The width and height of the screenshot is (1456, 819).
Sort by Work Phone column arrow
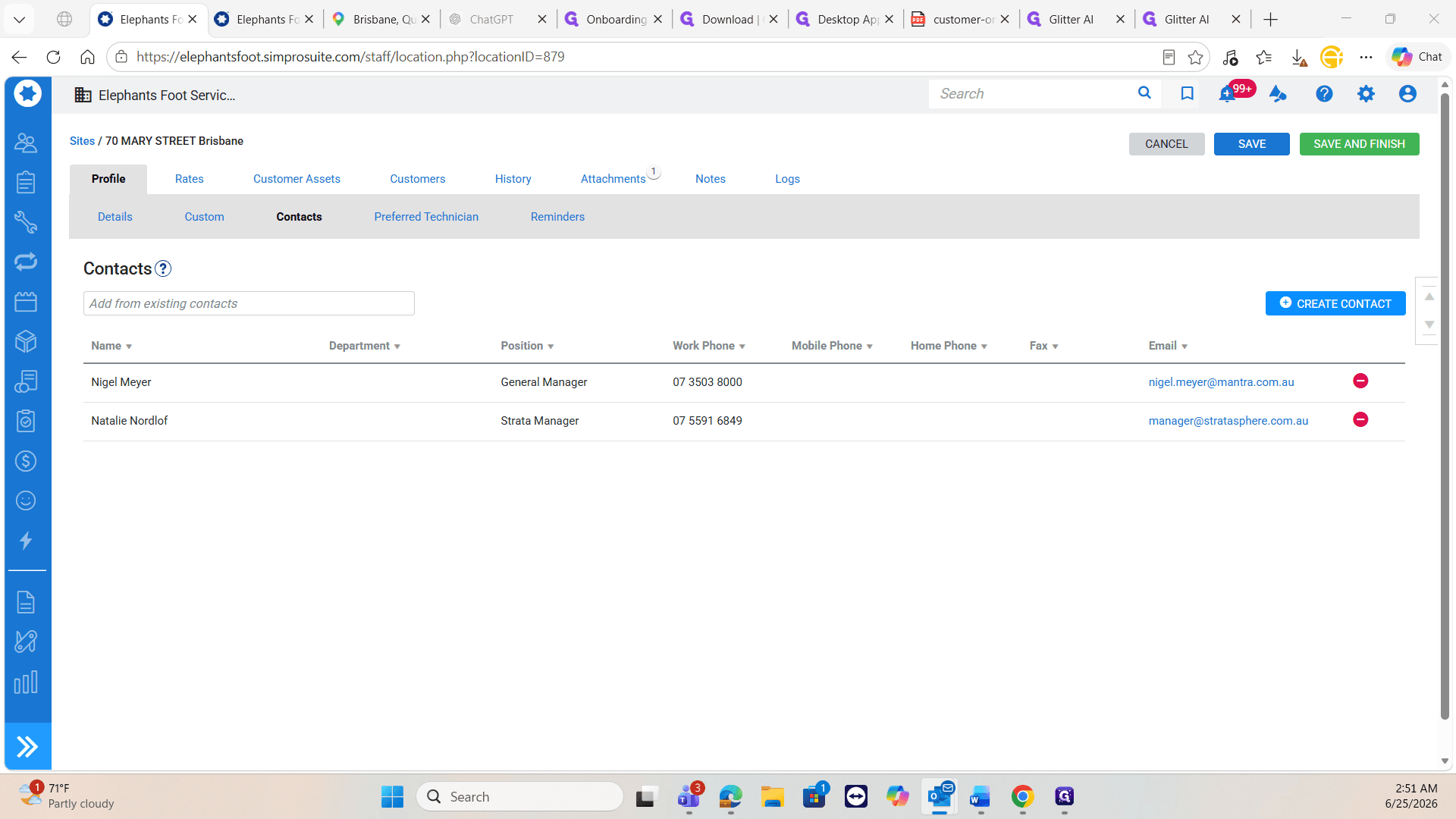click(x=742, y=347)
